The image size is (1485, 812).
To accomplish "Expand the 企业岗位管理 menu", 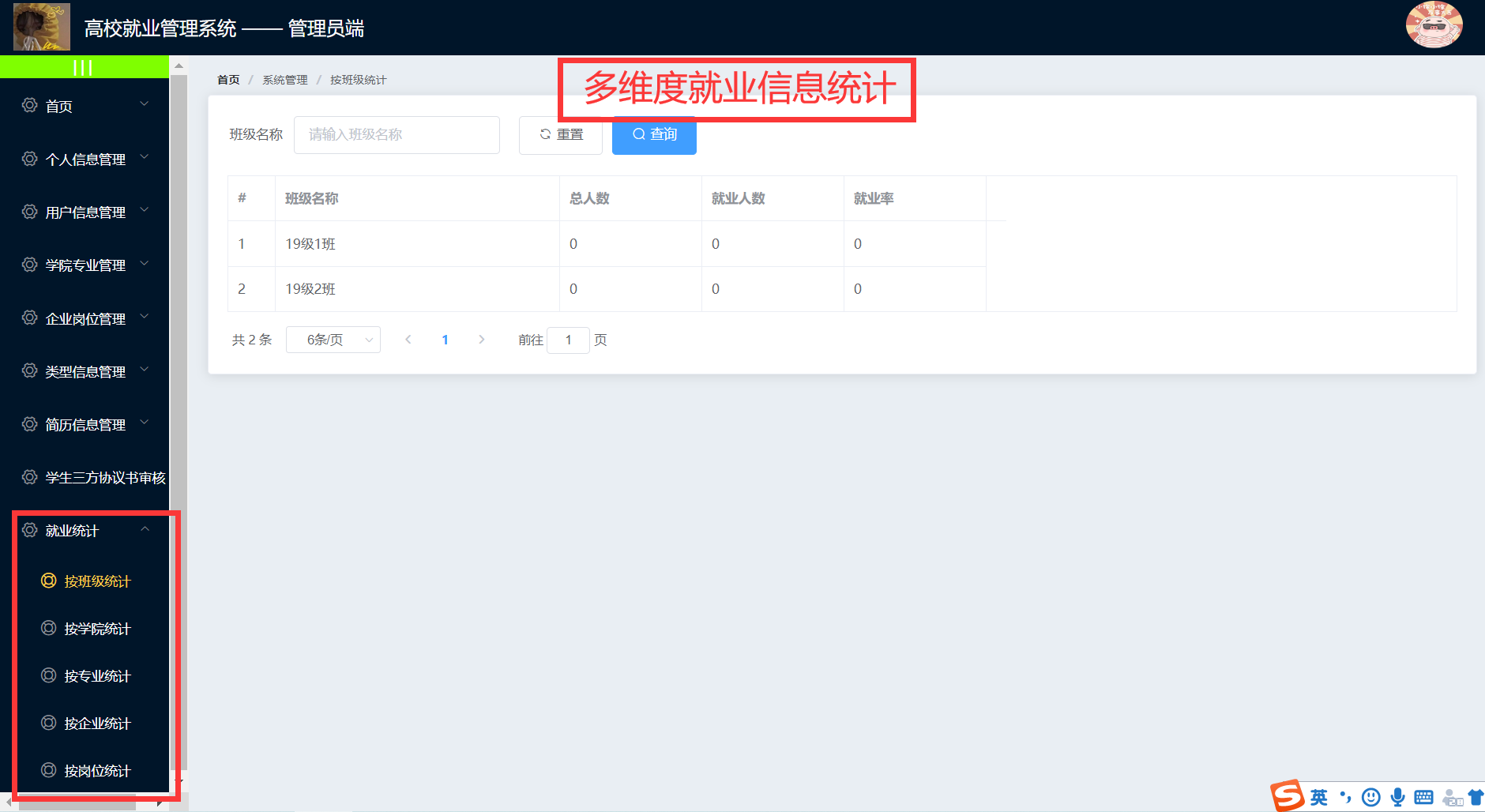I will 85,319.
